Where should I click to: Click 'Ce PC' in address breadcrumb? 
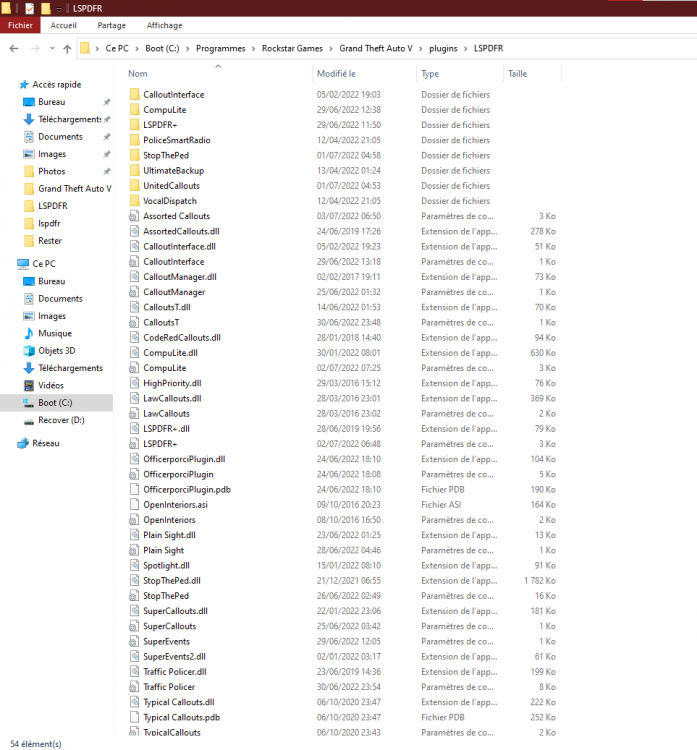(x=117, y=48)
